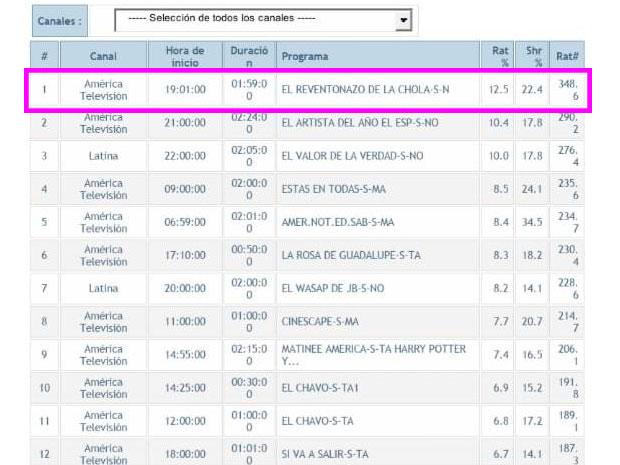Viewport: 620px width, 465px height.
Task: Click 'Latina' channel cell in row 7
Action: (103, 288)
